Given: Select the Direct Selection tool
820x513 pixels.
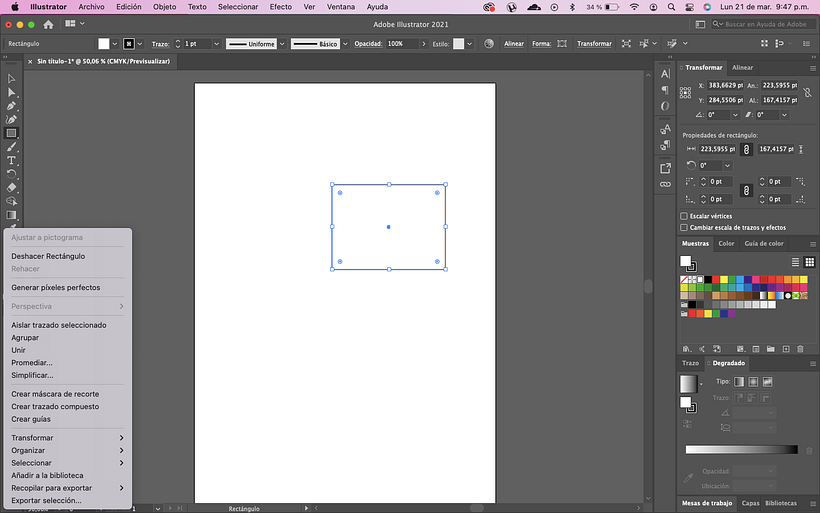Looking at the screenshot, I should pyautogui.click(x=12, y=93).
